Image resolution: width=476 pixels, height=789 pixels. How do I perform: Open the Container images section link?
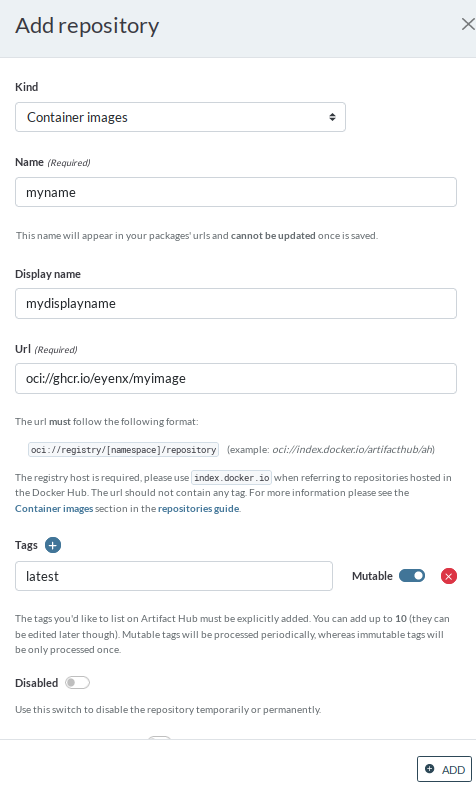tap(54, 508)
